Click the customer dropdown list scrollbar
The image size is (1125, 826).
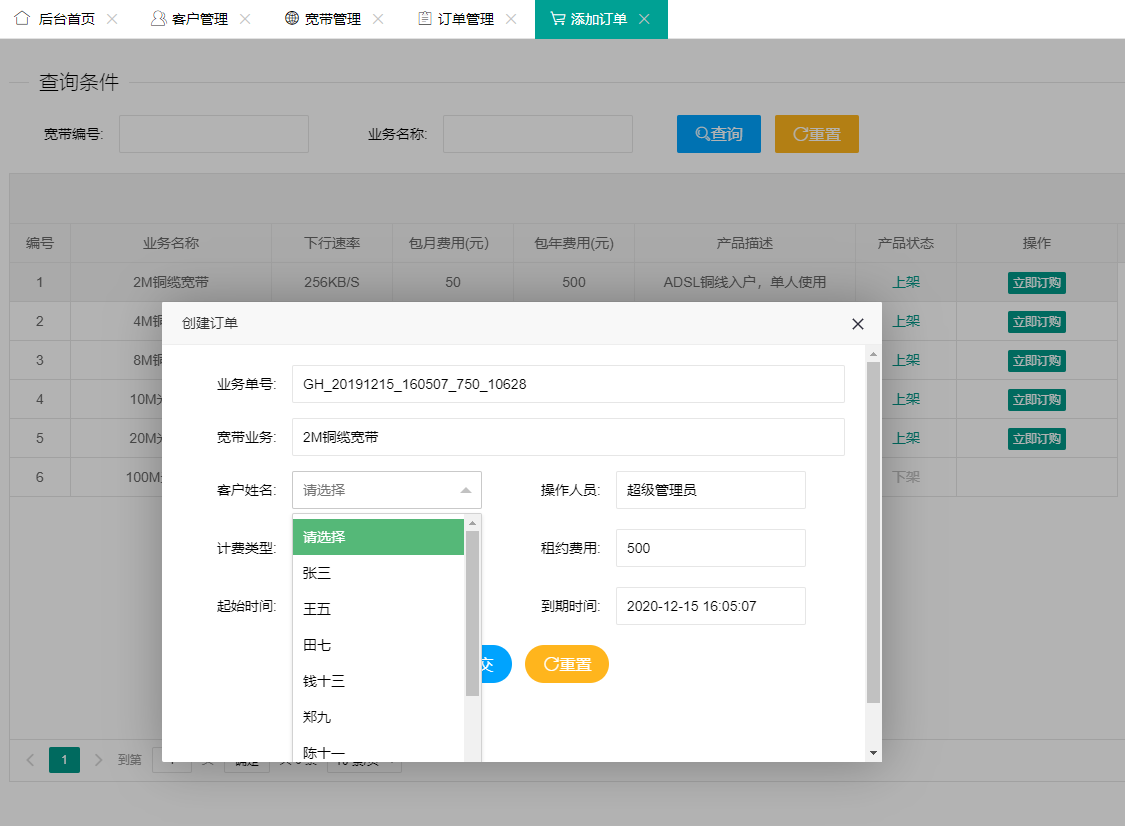pyautogui.click(x=472, y=614)
